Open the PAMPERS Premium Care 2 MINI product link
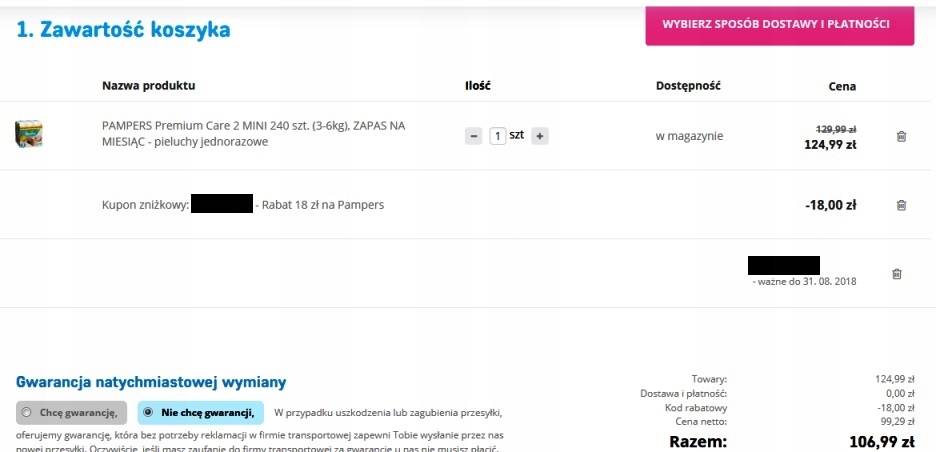The width and height of the screenshot is (936, 452). click(x=254, y=134)
